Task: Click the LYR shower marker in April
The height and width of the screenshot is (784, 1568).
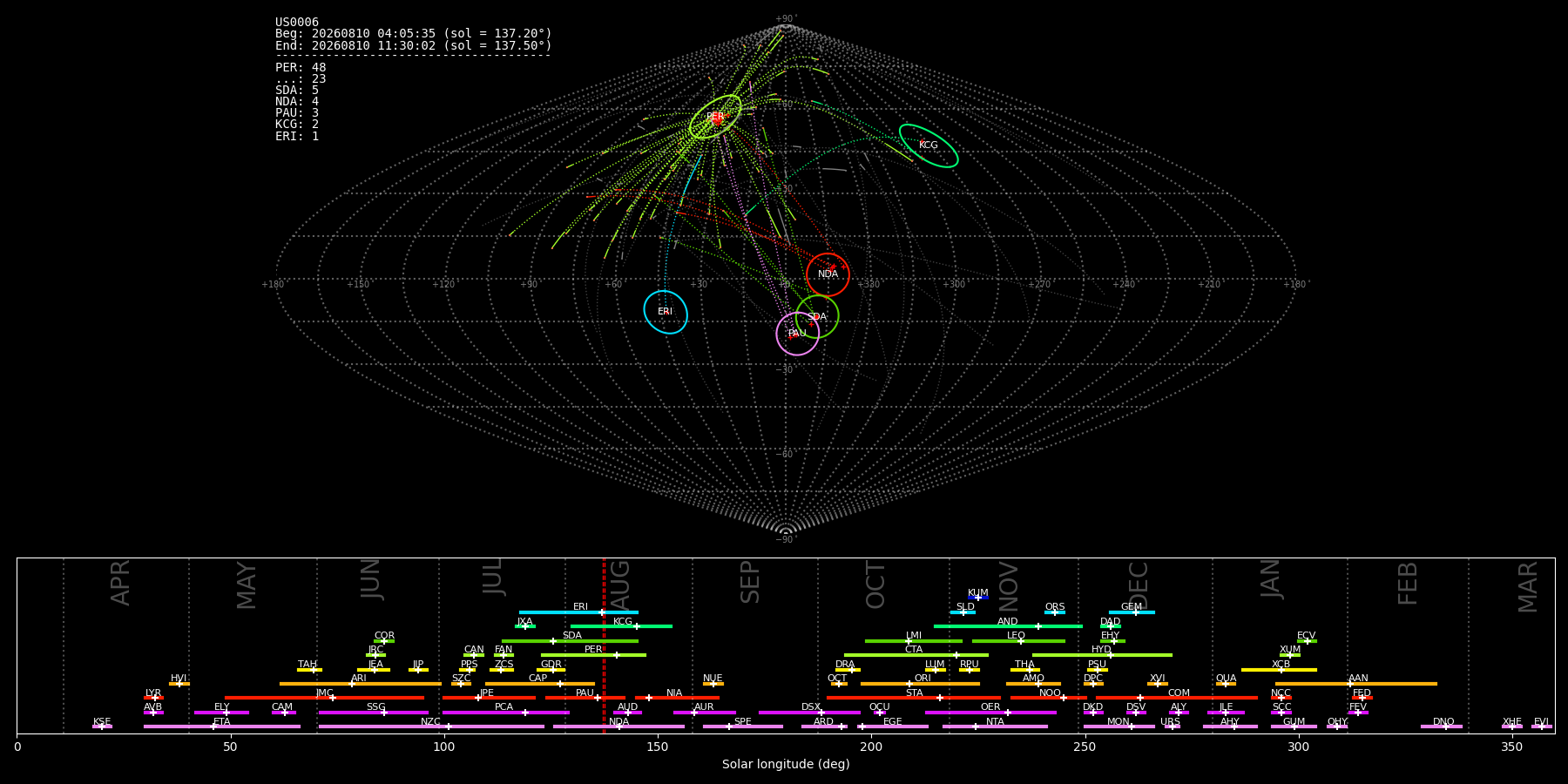Action: (153, 698)
